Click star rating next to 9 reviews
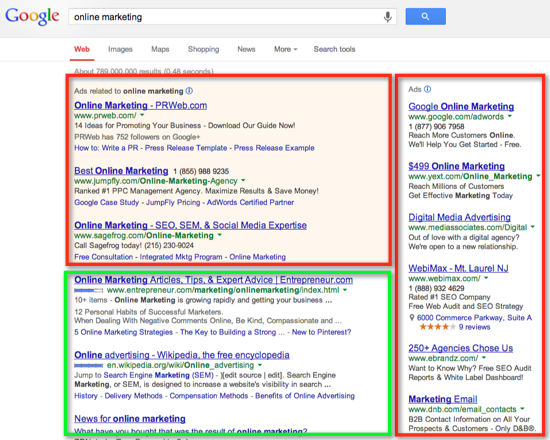The image size is (550, 440). [437, 327]
